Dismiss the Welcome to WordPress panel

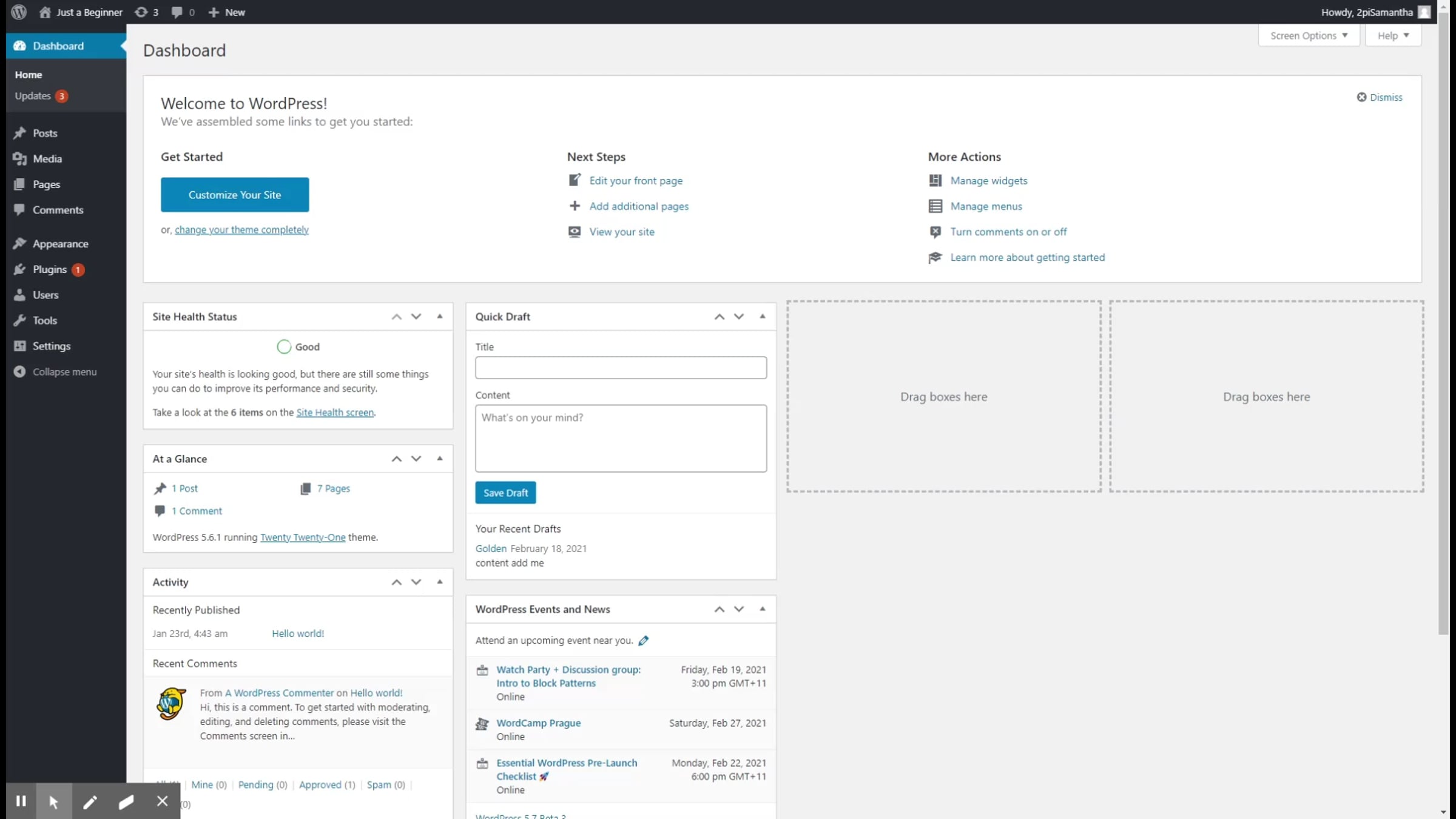coord(1380,97)
